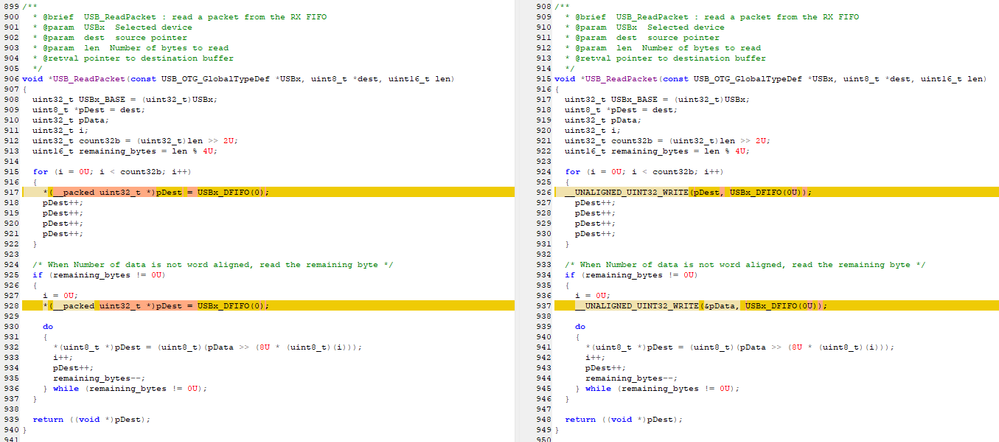This screenshot has width=999, height=442.
Task: Select 'if (remaining_bytes != 0U)' in the left pane
Action: click(99, 274)
